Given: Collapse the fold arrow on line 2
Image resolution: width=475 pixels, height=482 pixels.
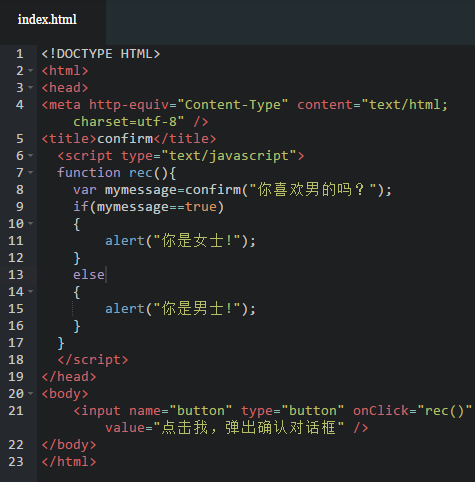Looking at the screenshot, I should 31,71.
